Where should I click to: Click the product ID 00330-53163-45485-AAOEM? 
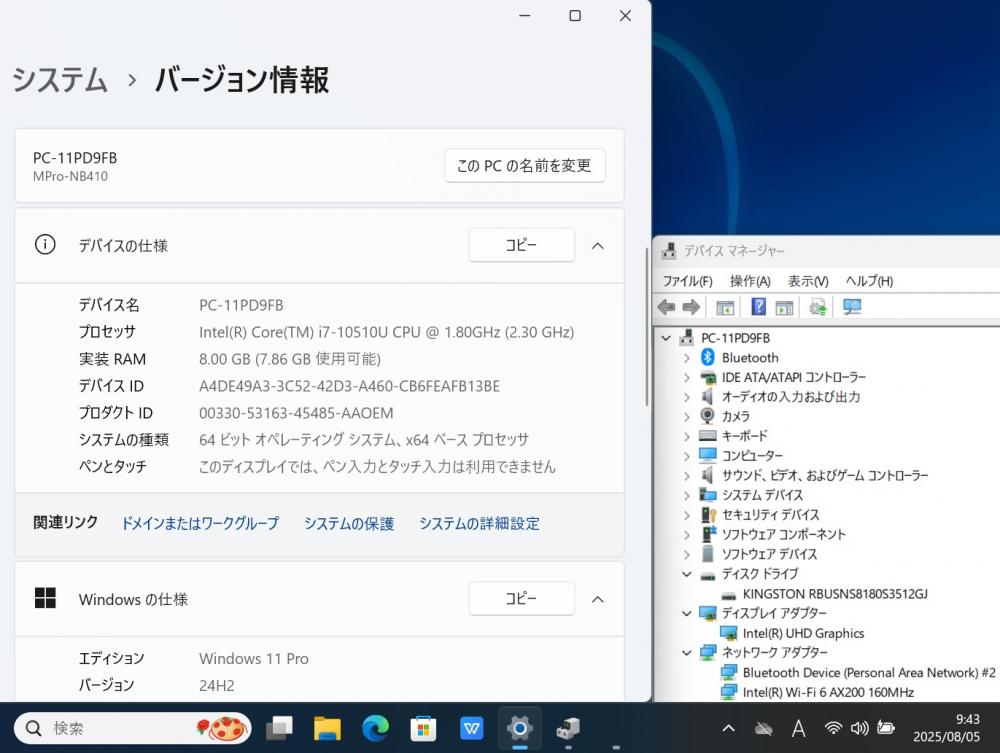point(296,413)
